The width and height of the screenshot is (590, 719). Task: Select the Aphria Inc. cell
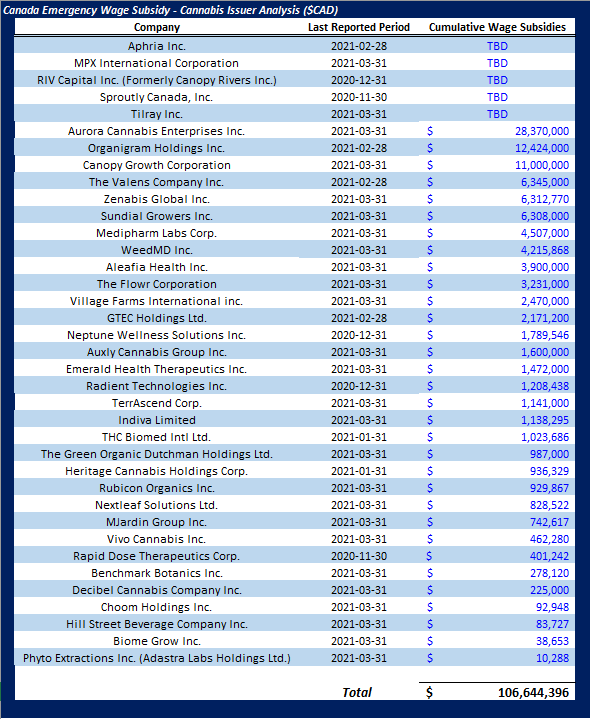pos(157,46)
